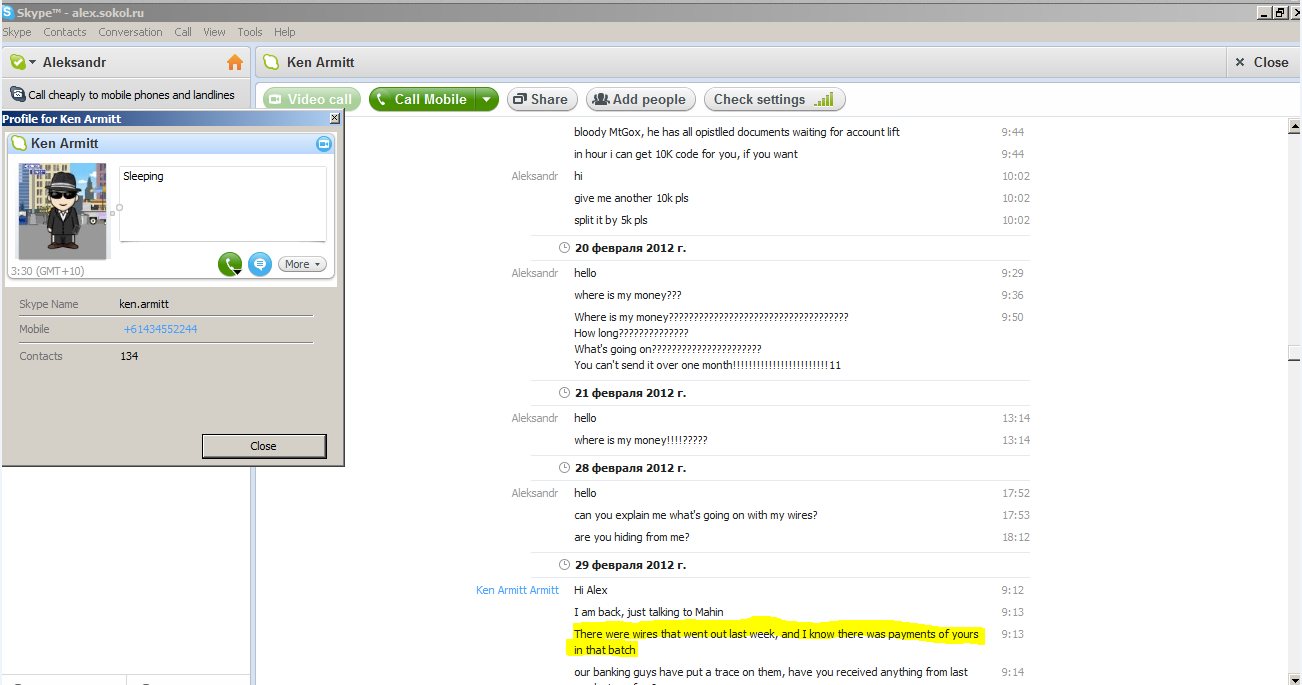Open the Skype menu

[x=17, y=32]
